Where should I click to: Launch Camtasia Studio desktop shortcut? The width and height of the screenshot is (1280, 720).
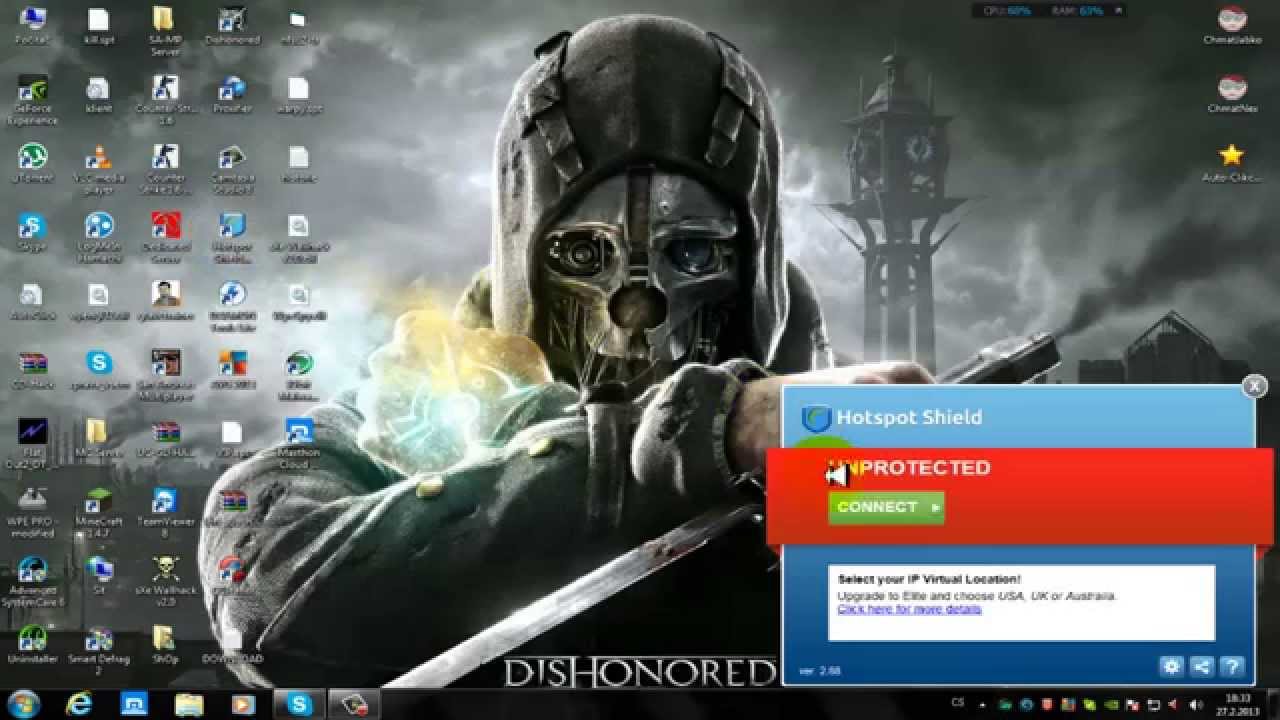232,169
